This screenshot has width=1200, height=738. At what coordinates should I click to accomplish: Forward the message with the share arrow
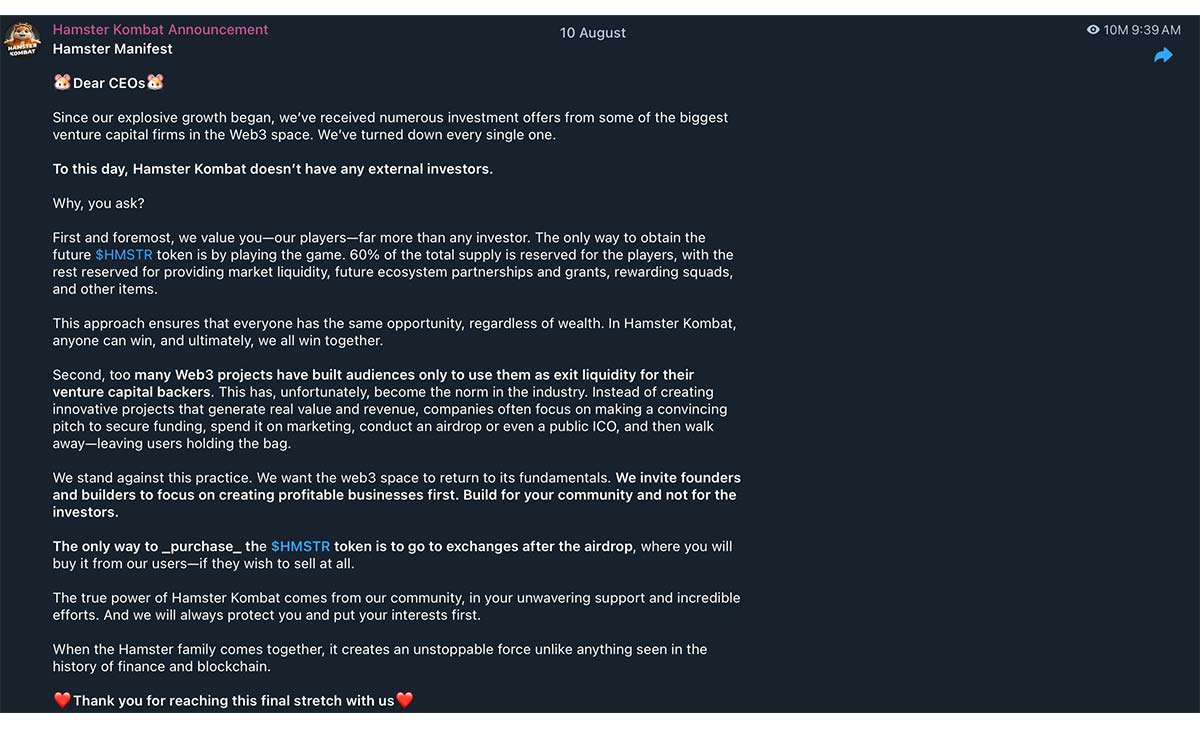click(1163, 56)
